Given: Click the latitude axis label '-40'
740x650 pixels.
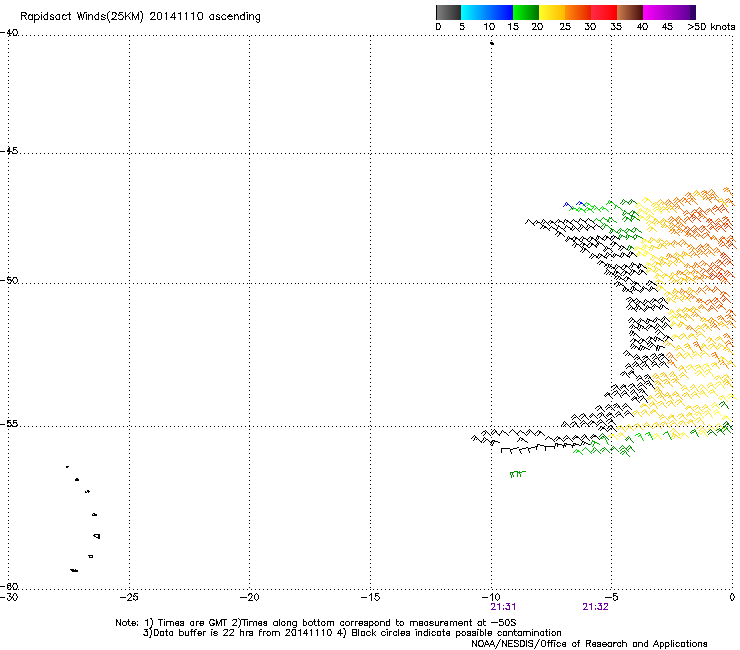Looking at the screenshot, I should click(x=9, y=33).
